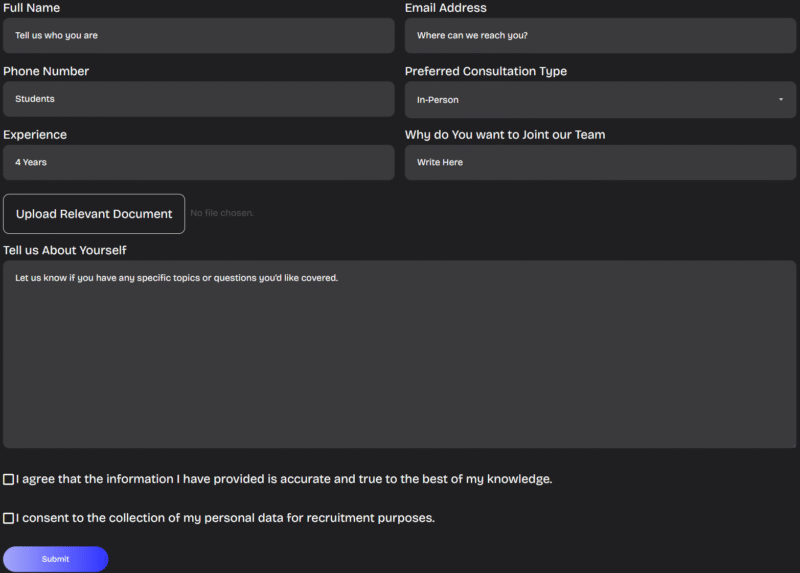Screen dimensions: 800x573
Task: Click the Experience field showing 4 Years
Action: [198, 162]
